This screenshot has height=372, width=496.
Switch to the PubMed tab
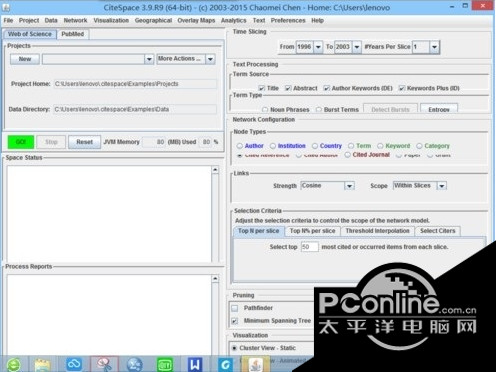(x=73, y=34)
